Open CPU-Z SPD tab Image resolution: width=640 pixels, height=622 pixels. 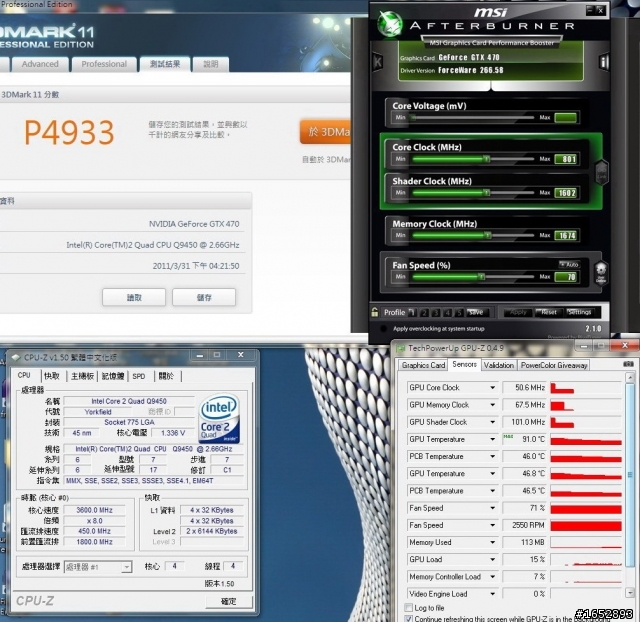point(139,376)
